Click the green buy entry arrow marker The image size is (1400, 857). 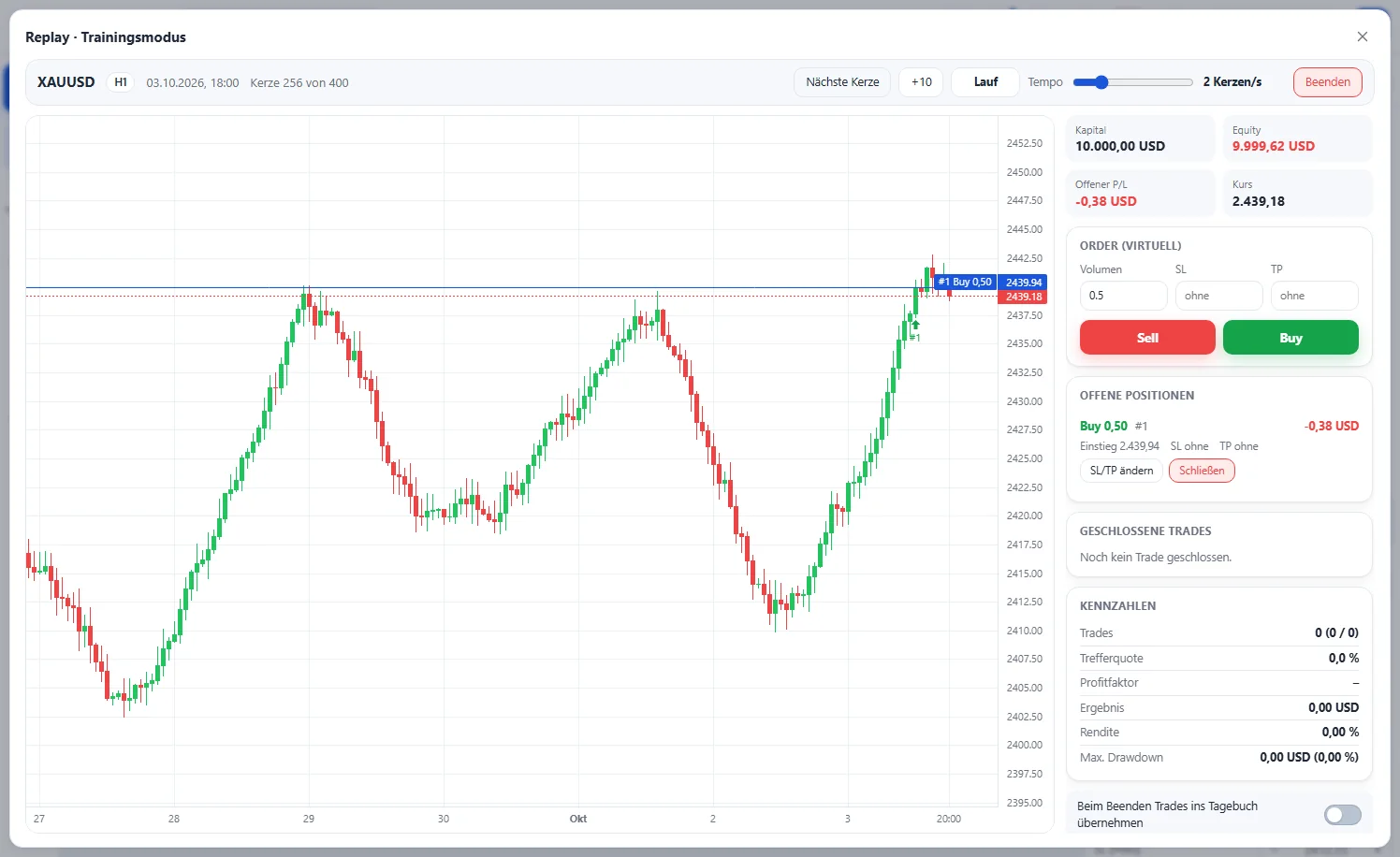pos(916,325)
